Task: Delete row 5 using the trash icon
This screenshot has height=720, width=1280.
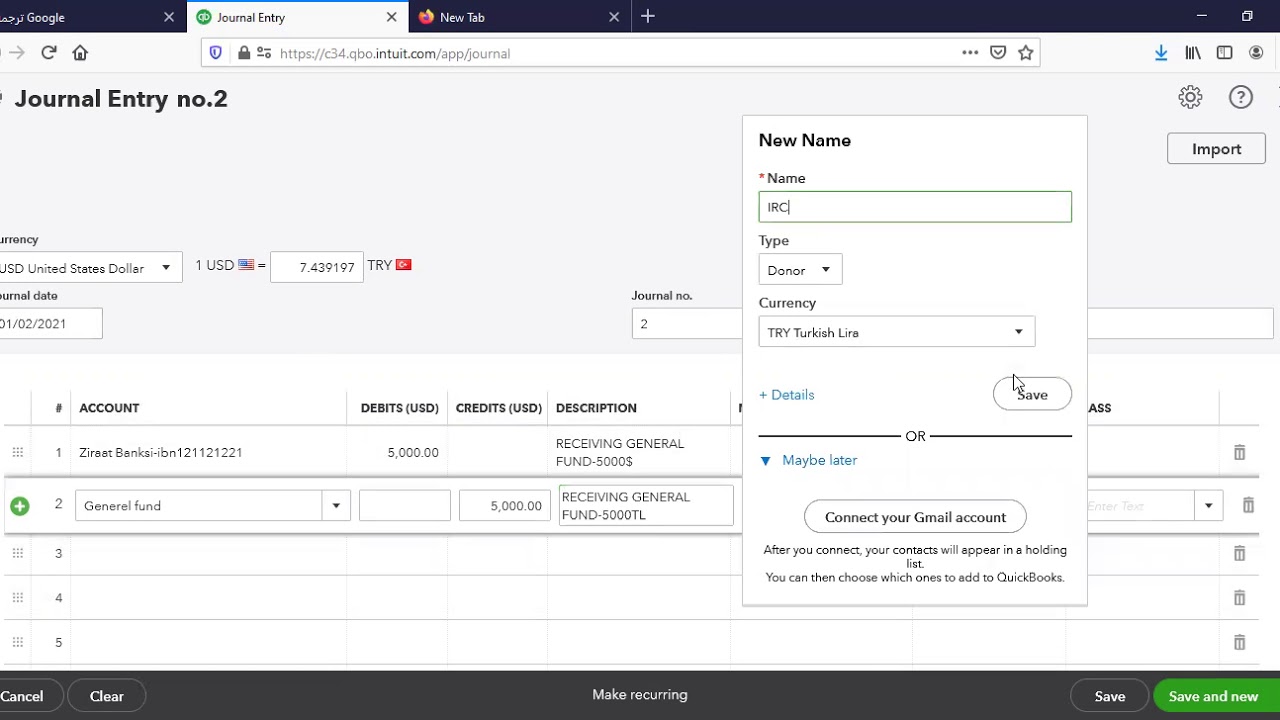Action: [1239, 642]
